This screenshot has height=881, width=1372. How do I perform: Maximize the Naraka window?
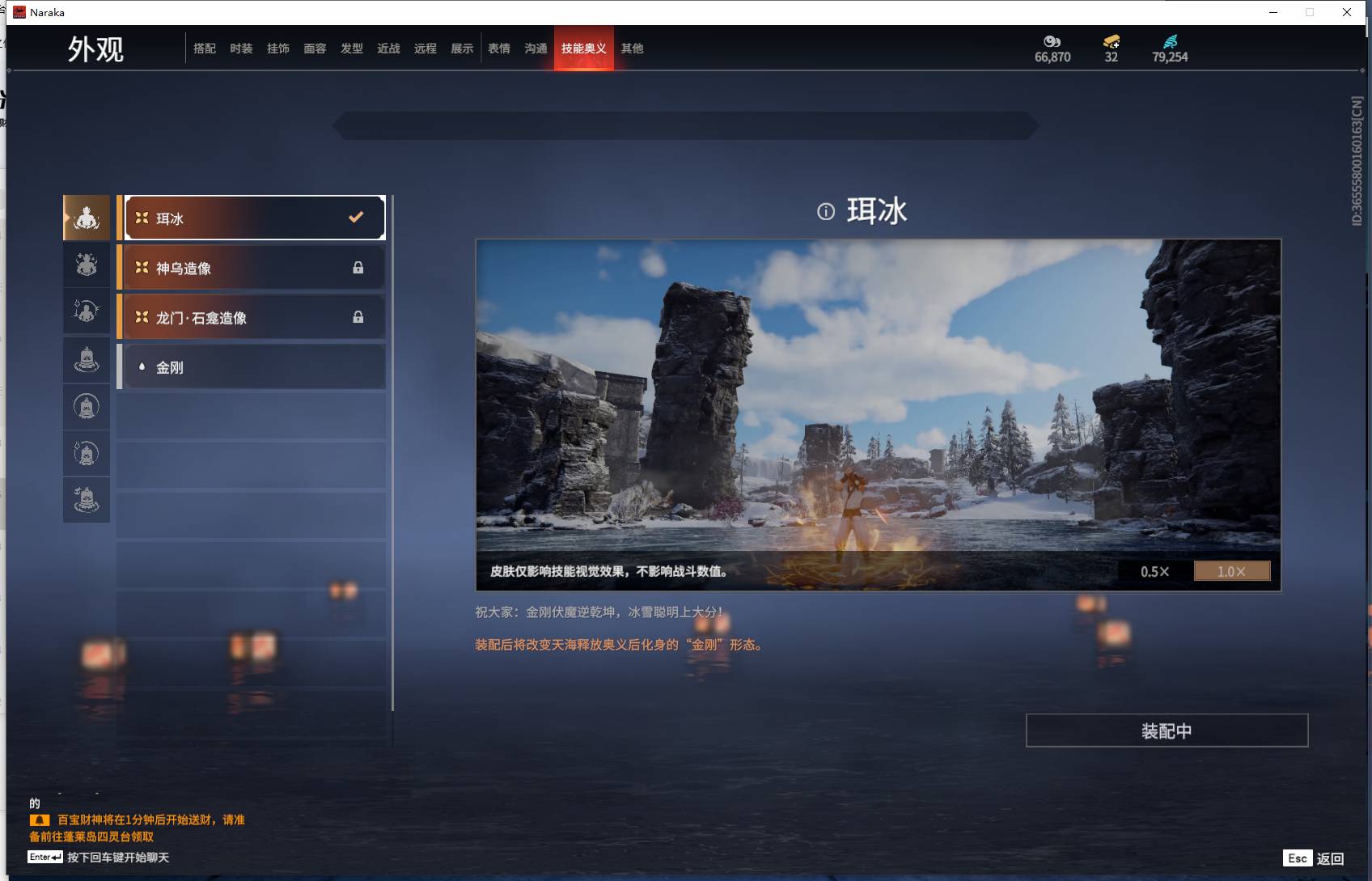(1310, 12)
